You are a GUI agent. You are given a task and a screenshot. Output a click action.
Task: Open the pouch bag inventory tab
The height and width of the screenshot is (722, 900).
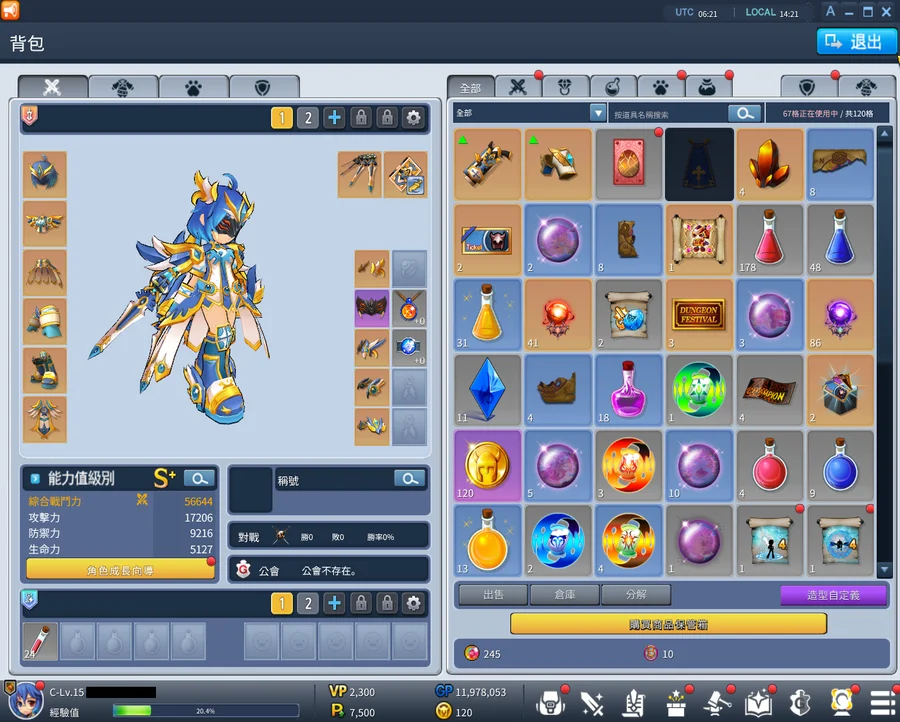click(x=708, y=87)
